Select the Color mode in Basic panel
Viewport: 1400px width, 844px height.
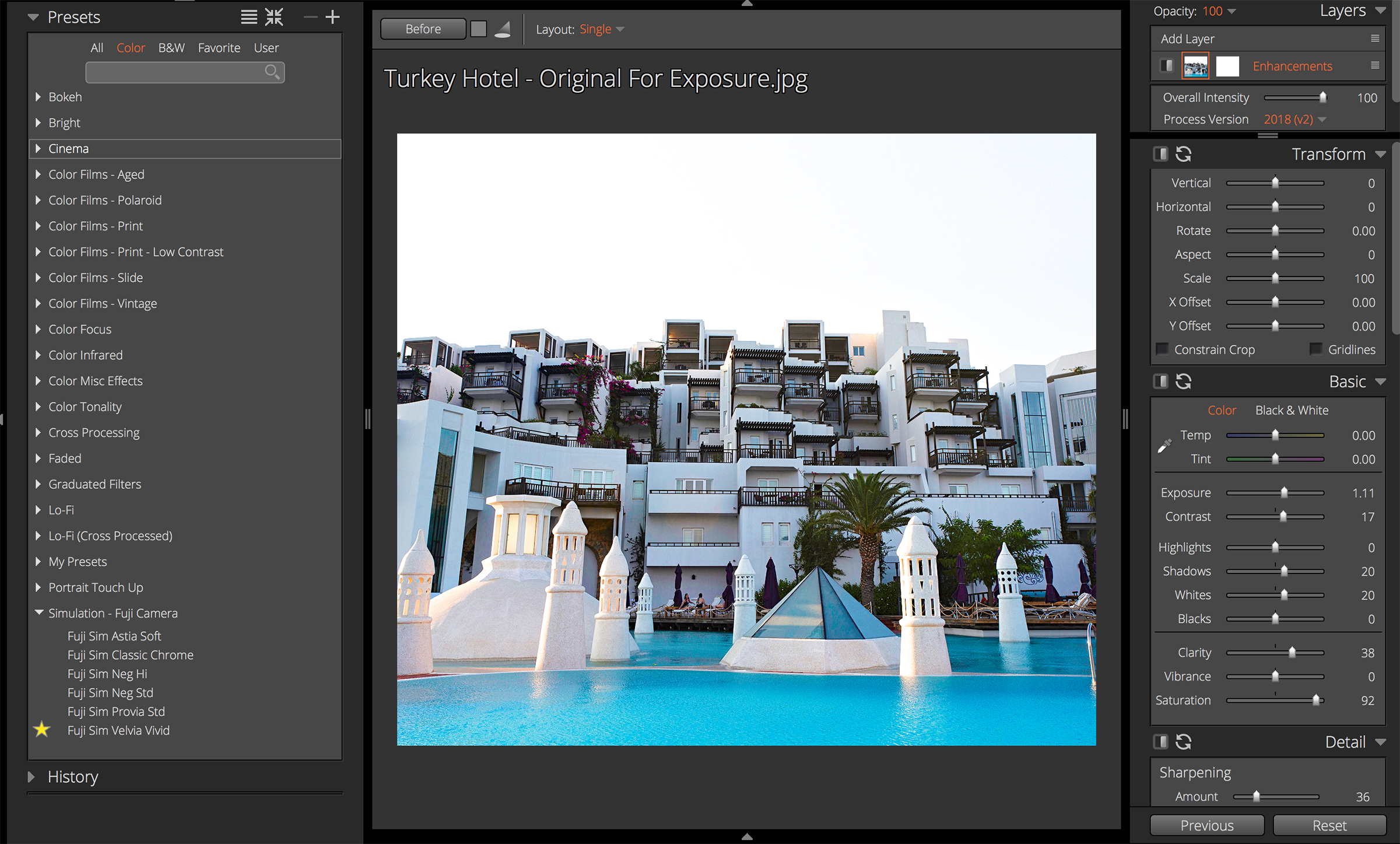pos(1222,410)
